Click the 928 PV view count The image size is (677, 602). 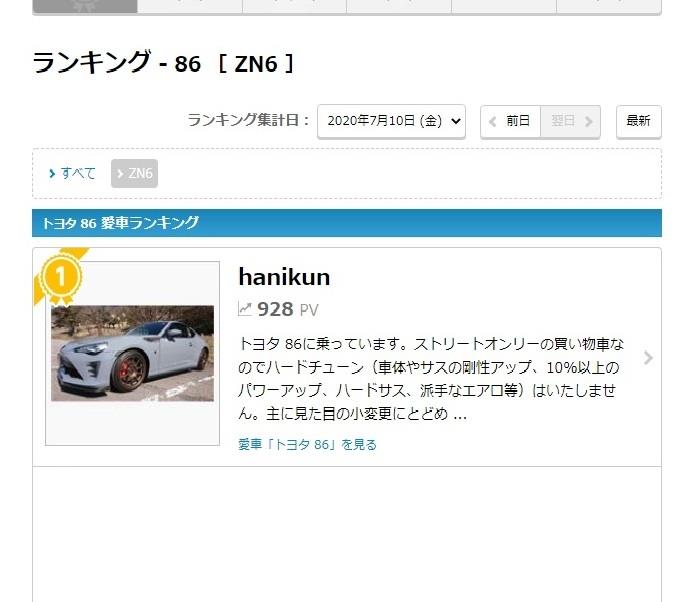[288, 309]
